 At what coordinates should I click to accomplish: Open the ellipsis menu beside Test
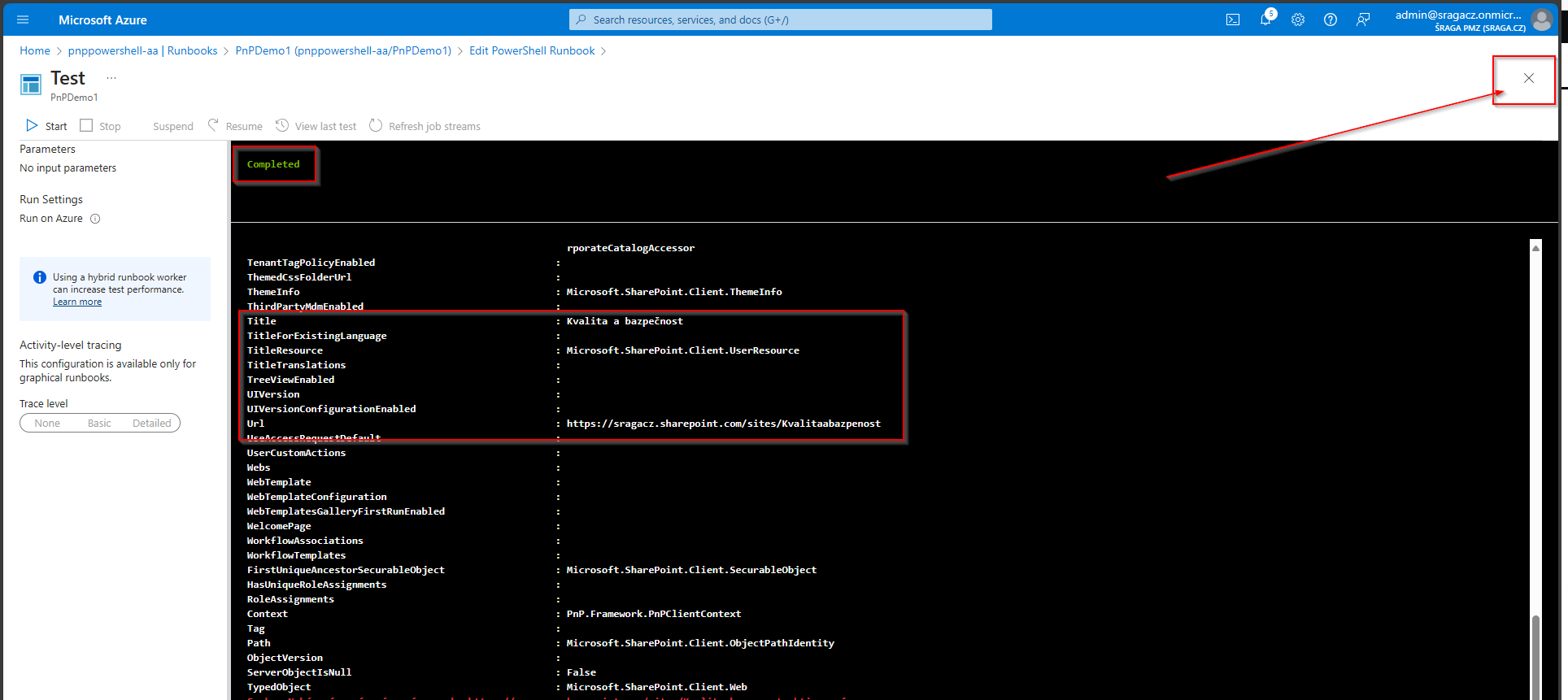click(x=111, y=78)
